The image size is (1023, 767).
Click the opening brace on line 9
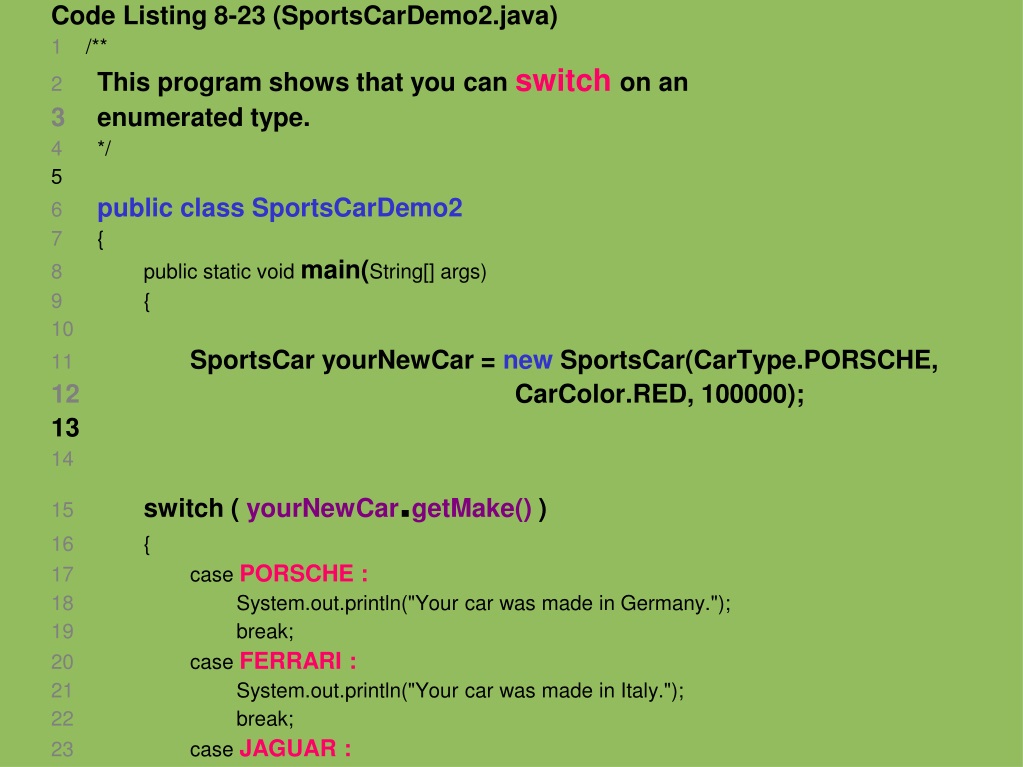[x=147, y=301]
